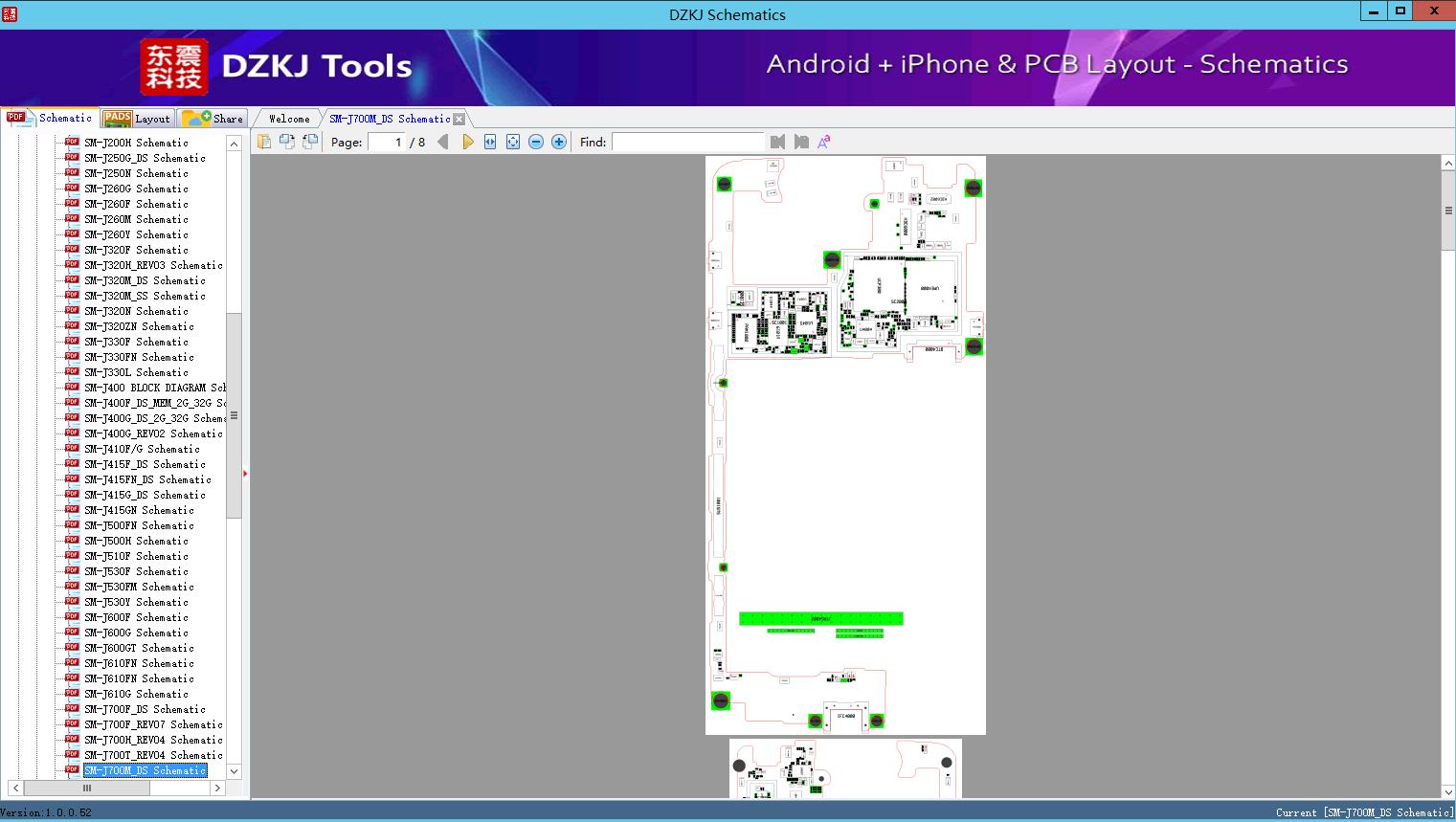Open SM-J700F_REV07 Schematic
This screenshot has width=1456, height=822.
[153, 724]
